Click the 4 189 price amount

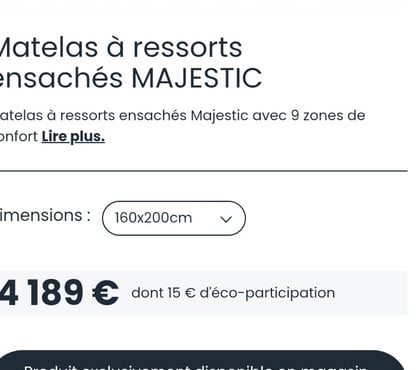click(42, 293)
